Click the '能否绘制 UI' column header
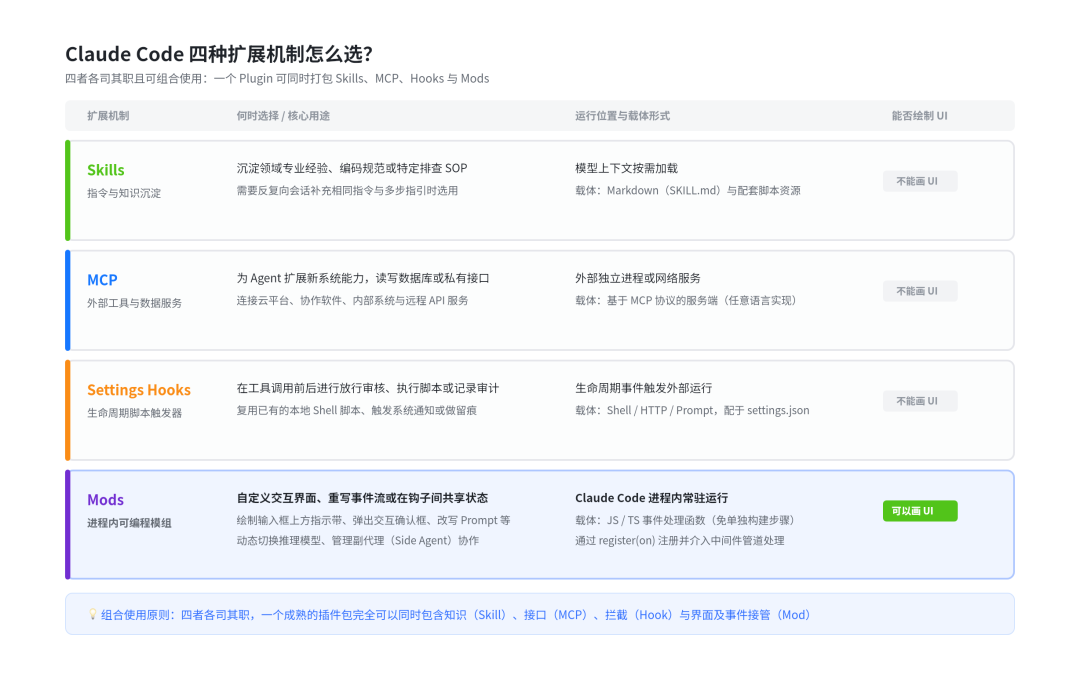The width and height of the screenshot is (1080, 693). (920, 116)
